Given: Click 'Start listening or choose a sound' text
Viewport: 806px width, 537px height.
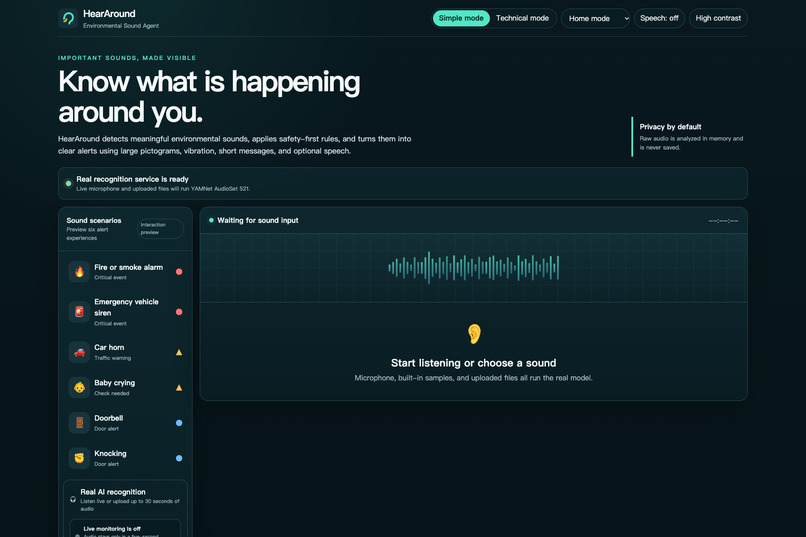Looking at the screenshot, I should point(473,363).
